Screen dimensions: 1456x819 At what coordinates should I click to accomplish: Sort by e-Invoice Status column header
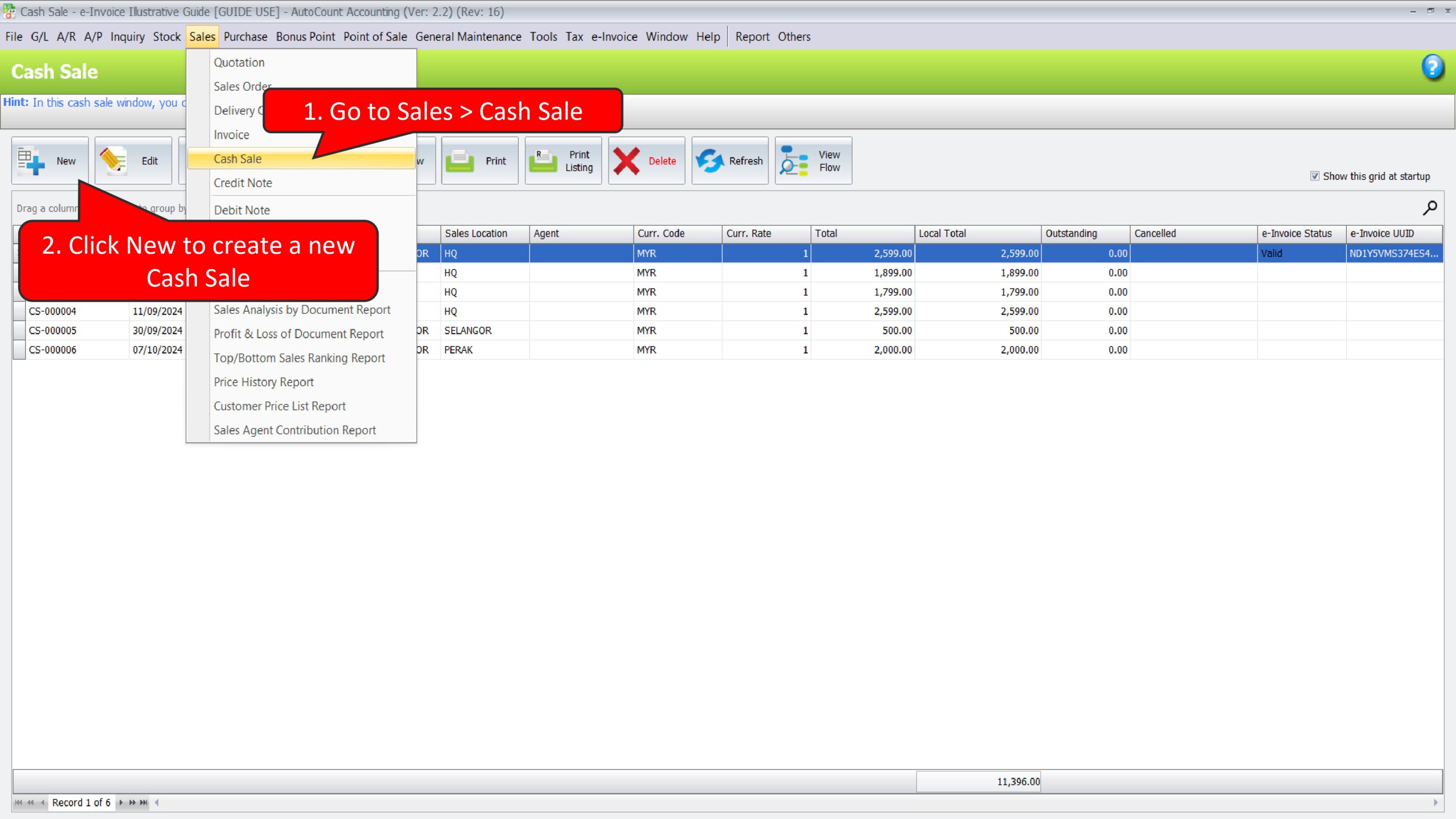click(x=1302, y=233)
